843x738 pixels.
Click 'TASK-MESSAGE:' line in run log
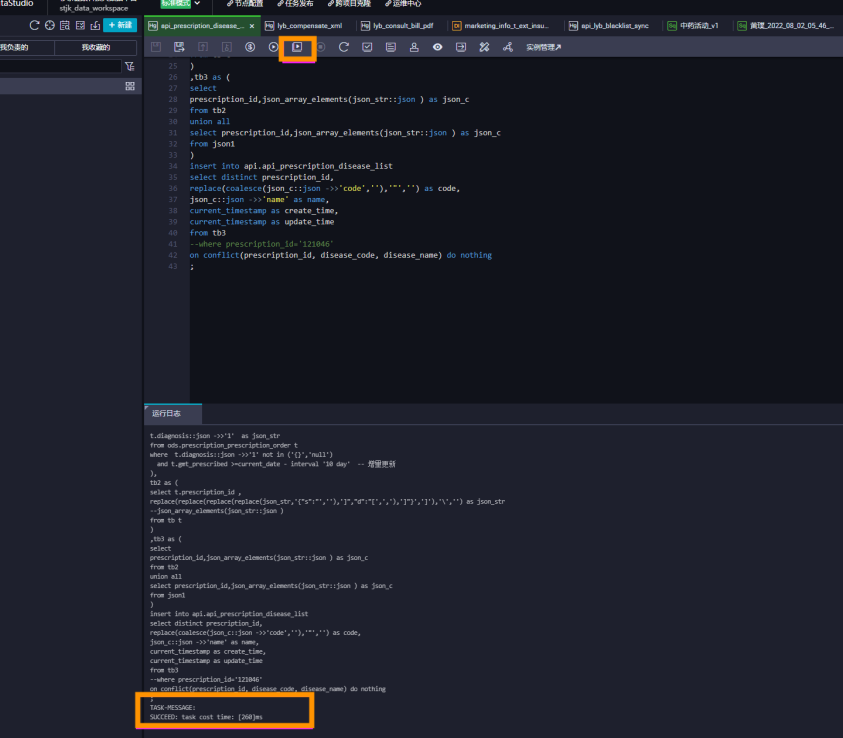(x=173, y=707)
